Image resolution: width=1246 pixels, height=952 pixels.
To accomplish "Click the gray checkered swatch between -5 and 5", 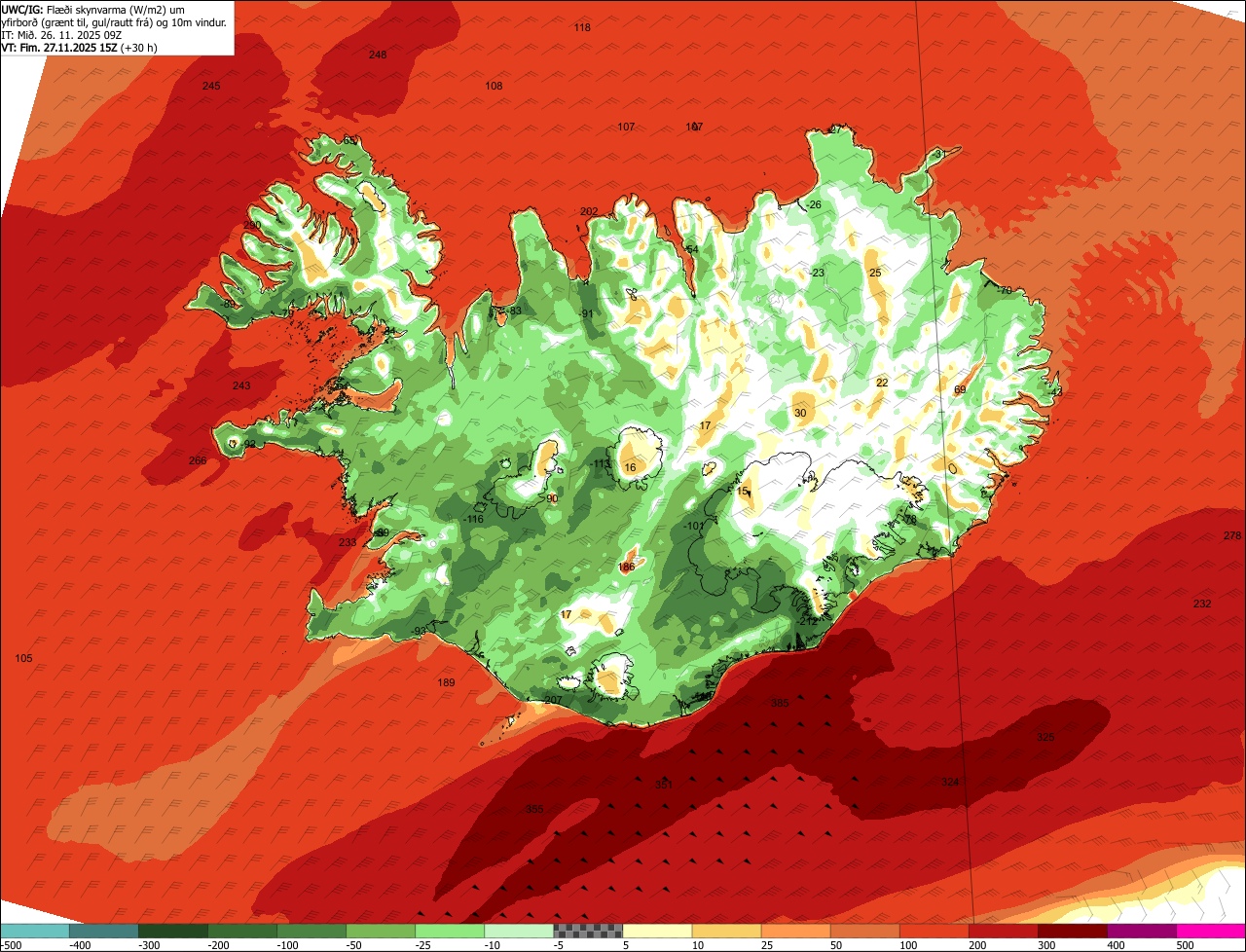I will coord(588,931).
